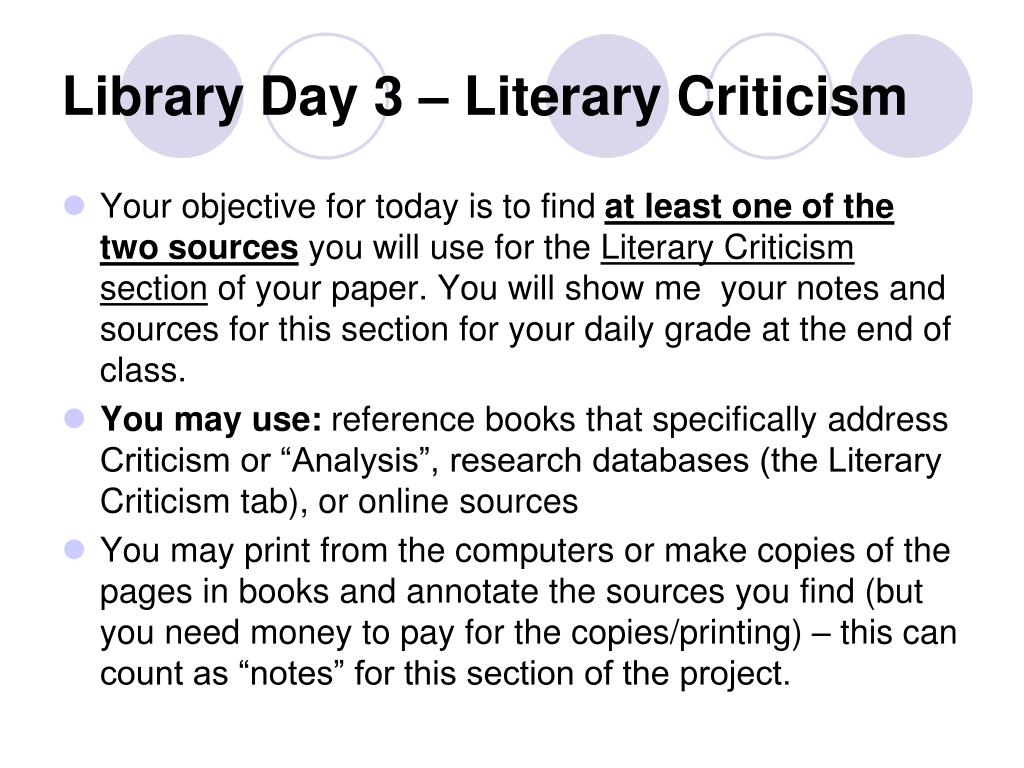This screenshot has height=768, width=1024.
Task: Click underlined 'Literary Criticism' in first bullet
Action: coord(727,248)
